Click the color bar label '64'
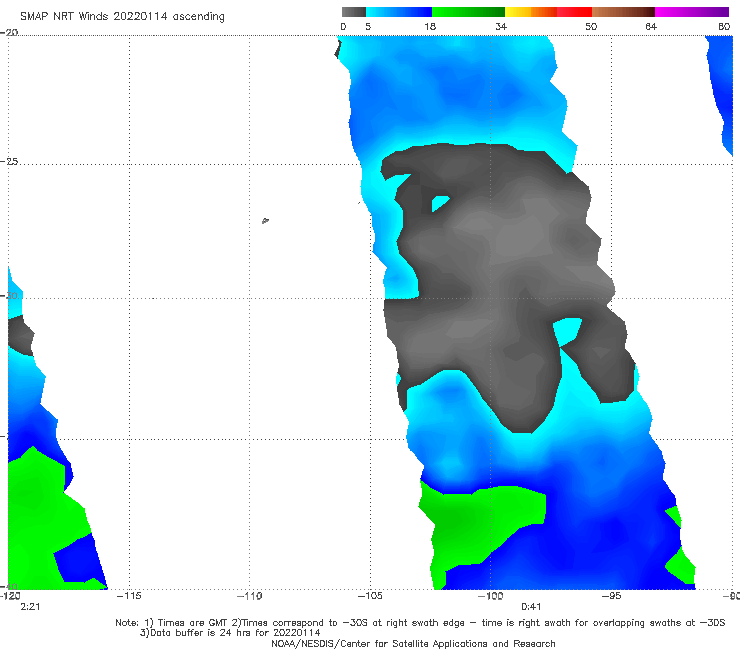The width and height of the screenshot is (740, 650). click(651, 27)
